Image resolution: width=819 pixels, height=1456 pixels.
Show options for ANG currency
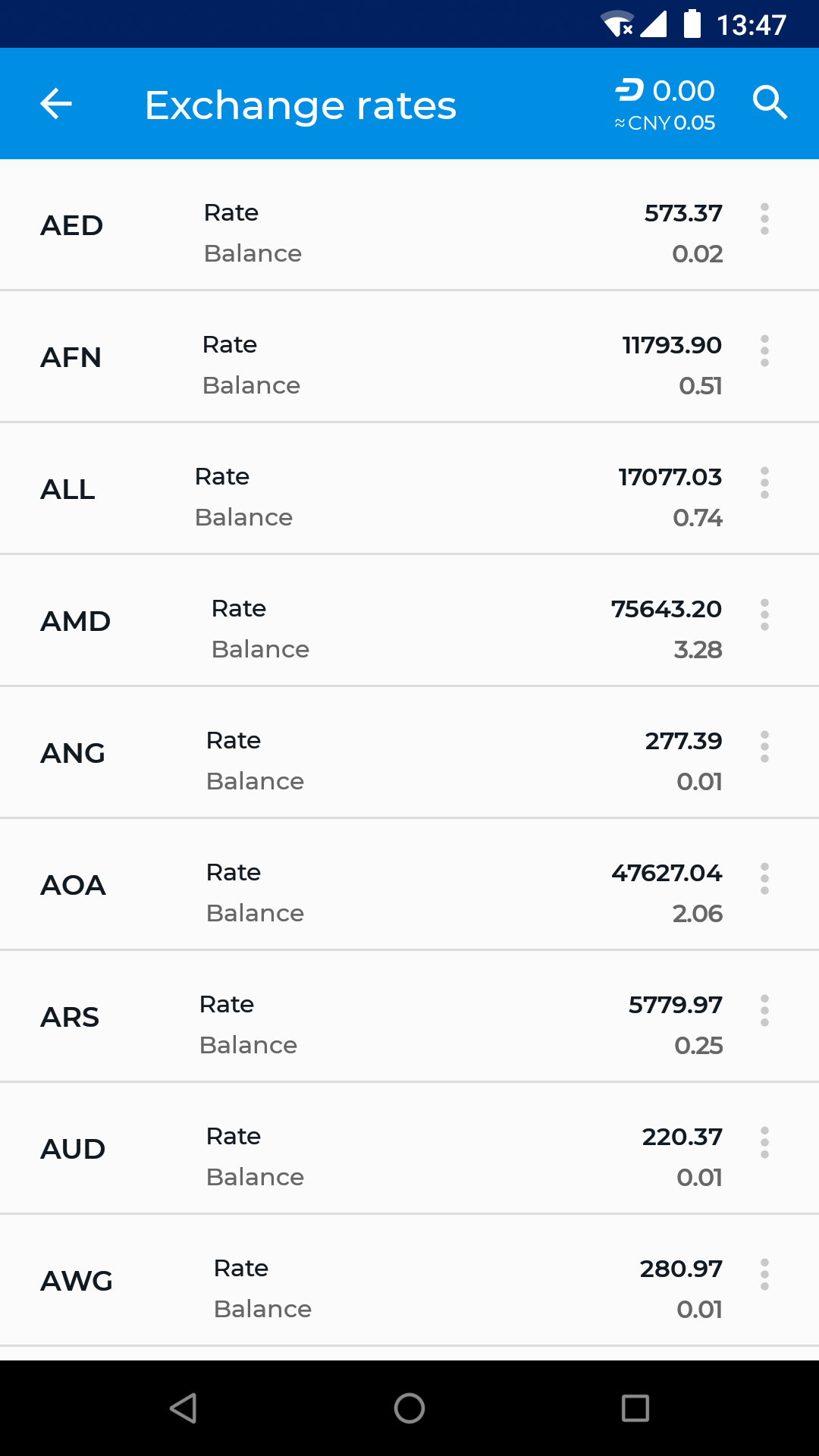(x=764, y=747)
